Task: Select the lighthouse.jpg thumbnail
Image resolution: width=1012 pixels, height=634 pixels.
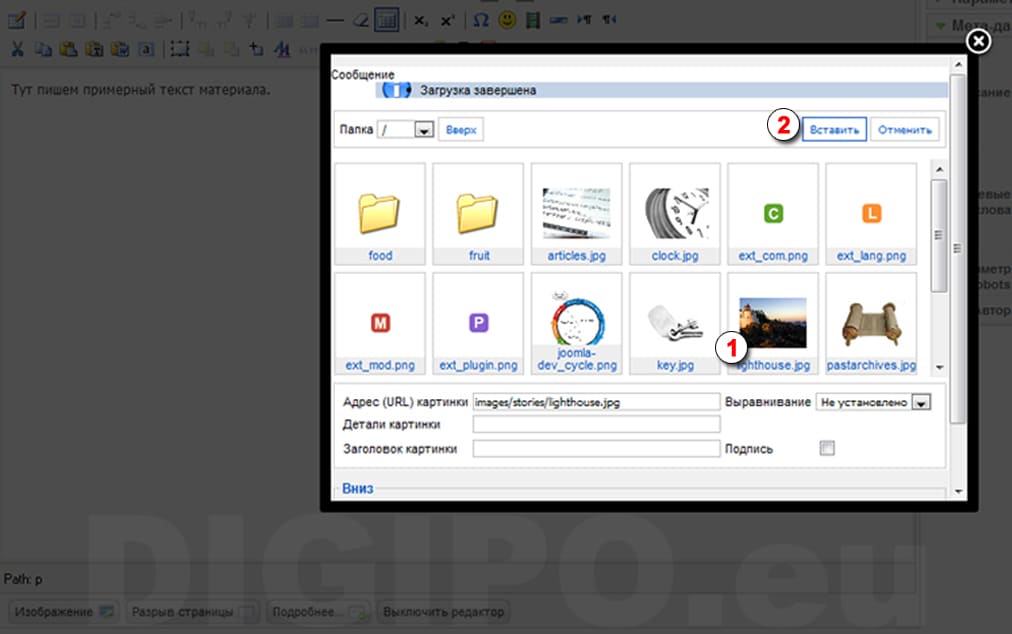Action: 772,322
